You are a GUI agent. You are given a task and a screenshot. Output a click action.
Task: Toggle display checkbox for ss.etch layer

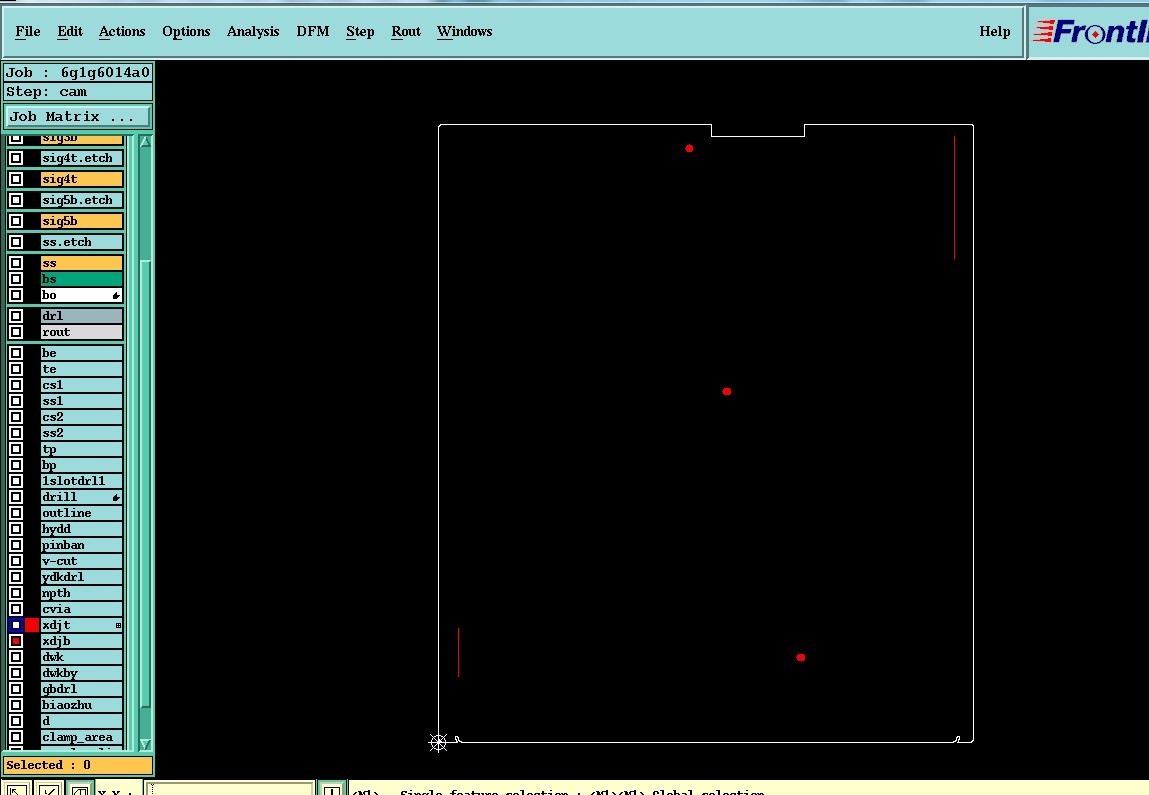pos(15,242)
